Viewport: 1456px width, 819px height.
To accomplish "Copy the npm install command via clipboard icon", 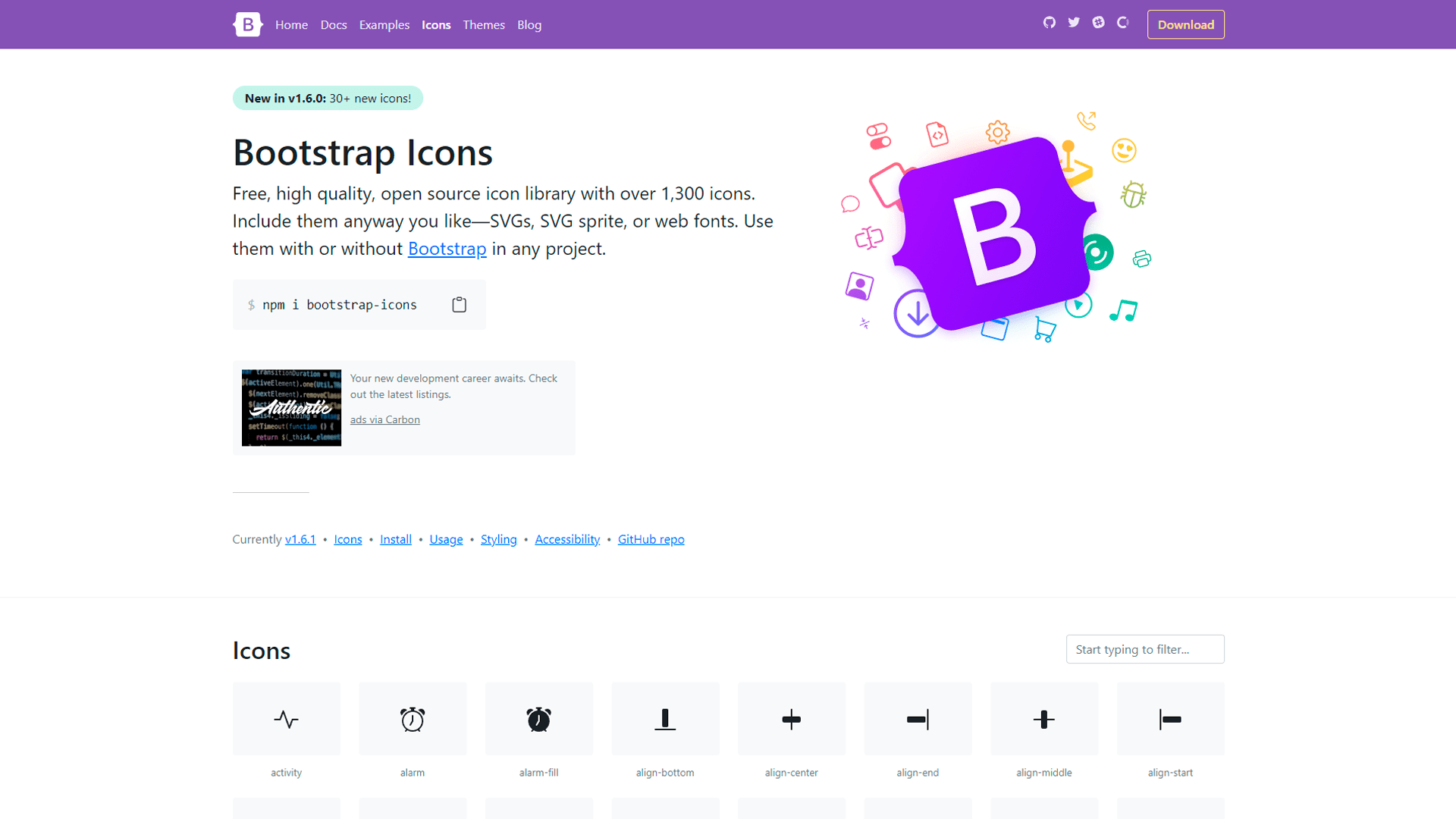I will [x=459, y=305].
